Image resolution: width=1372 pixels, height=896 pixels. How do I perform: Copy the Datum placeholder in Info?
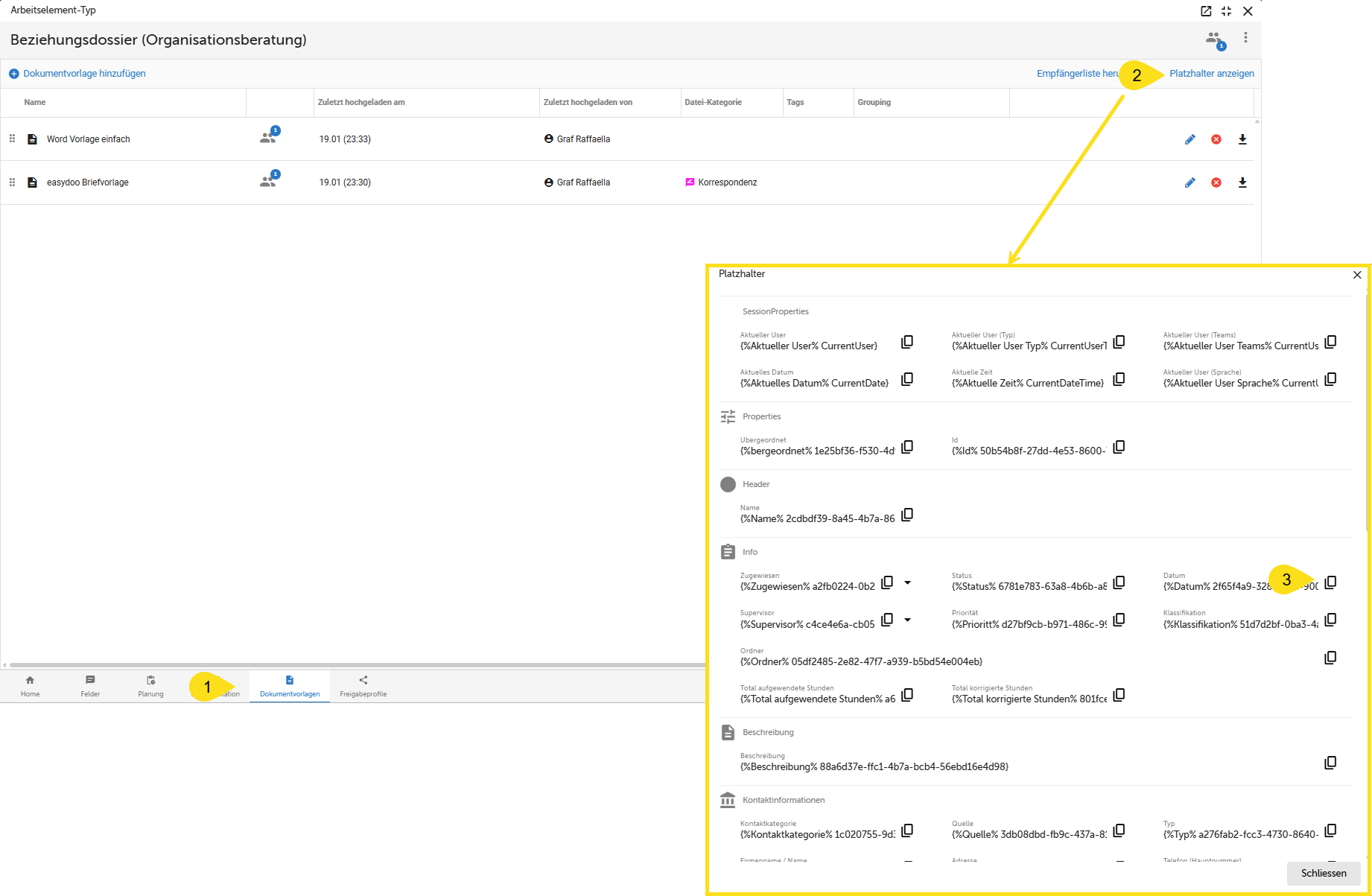[1330, 582]
